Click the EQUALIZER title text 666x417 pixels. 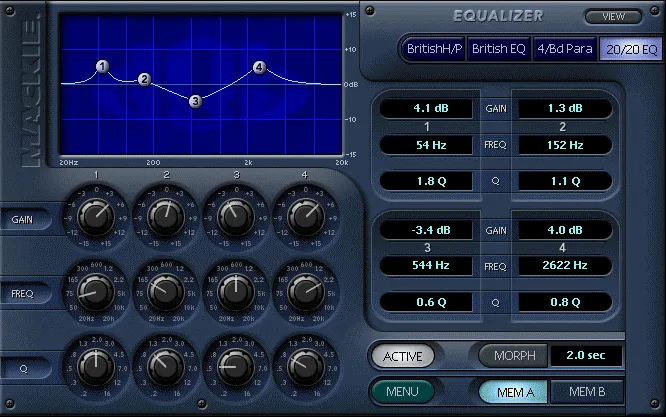tap(498, 16)
